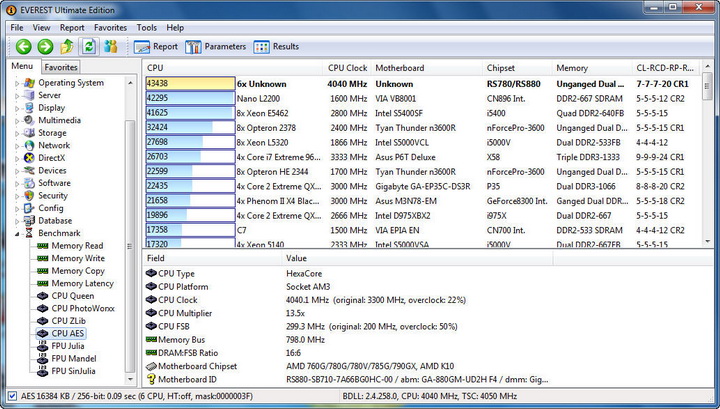720x409 pixels.
Task: Select the Storage drive icon
Action: 29,133
